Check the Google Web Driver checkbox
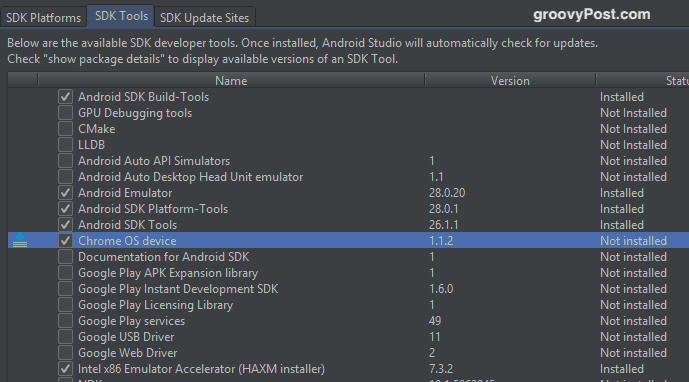689x382 pixels. [x=65, y=353]
